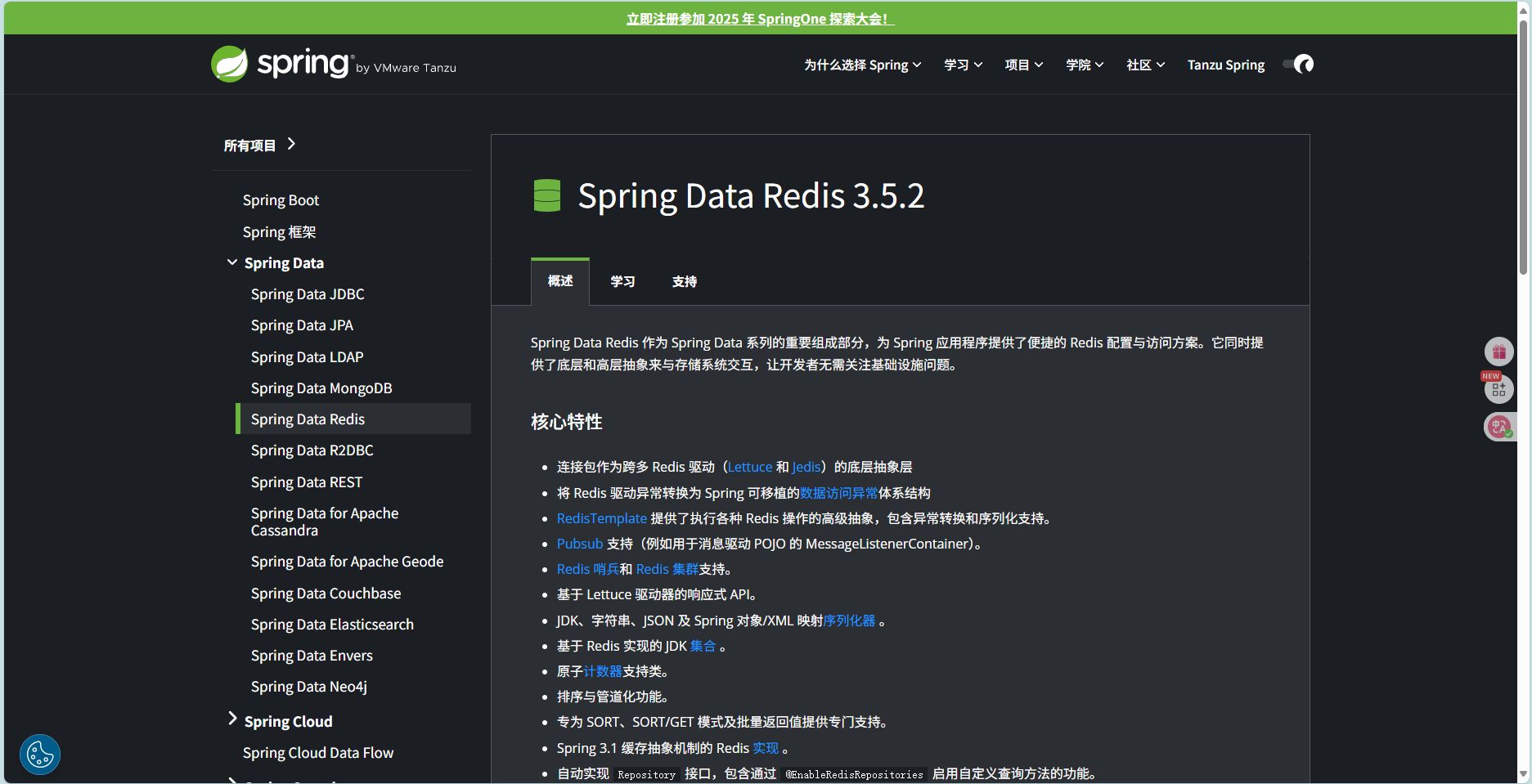Expand the Spring Cloud tree section
Screen dimensions: 1532x784
(x=232, y=719)
